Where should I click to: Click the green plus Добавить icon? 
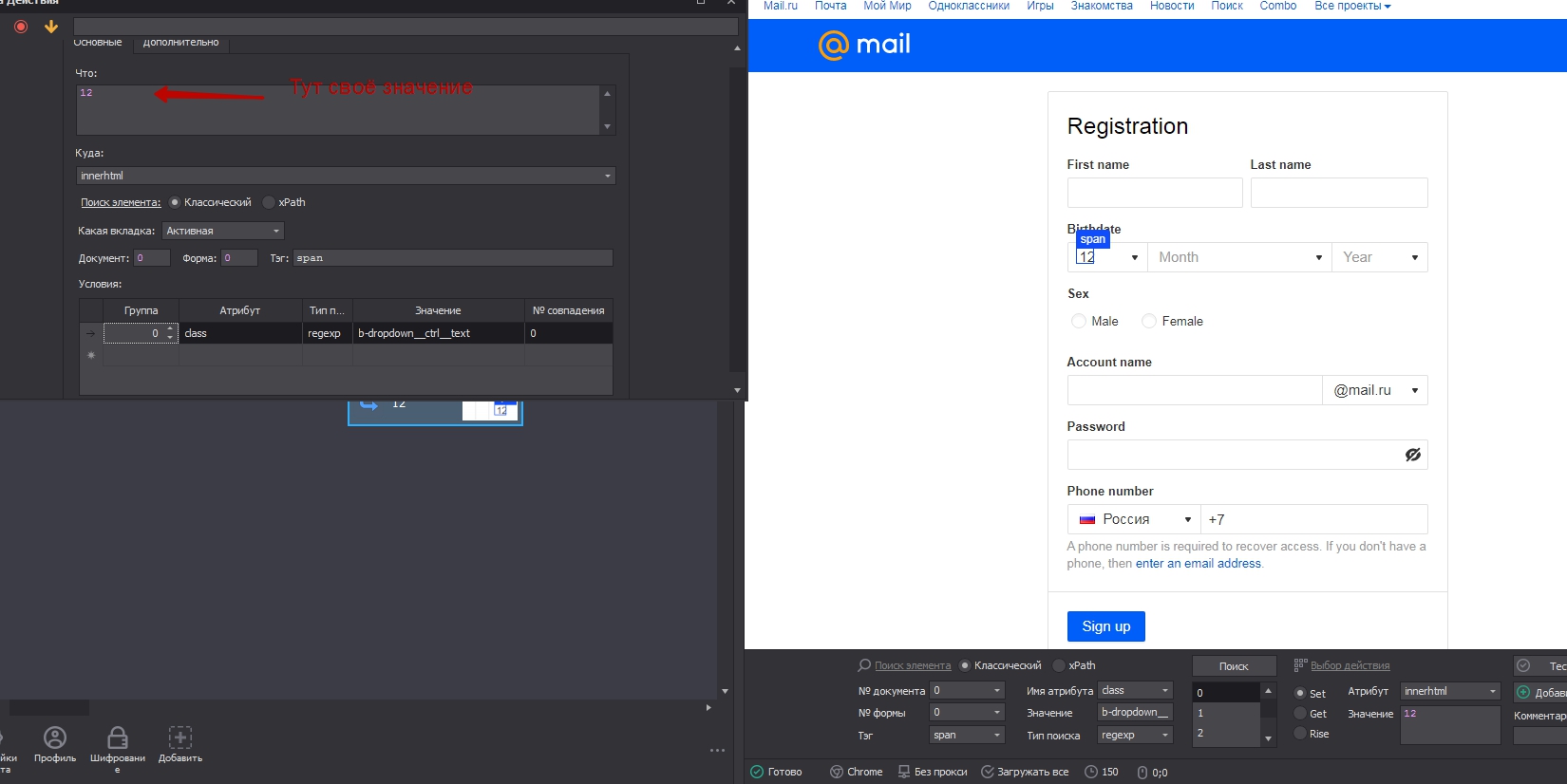point(1523,692)
